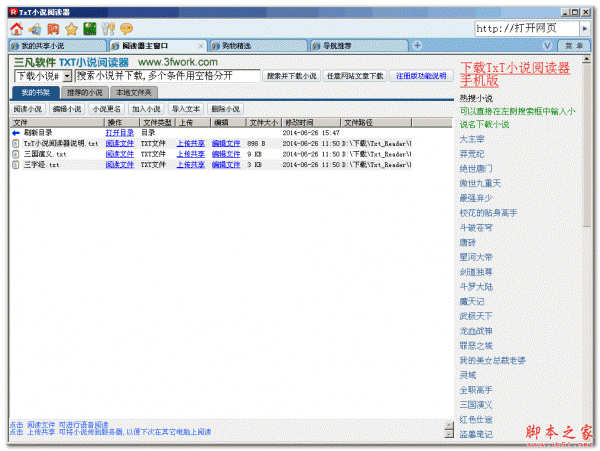Click the blue left arrow refresh directory icon
The width and height of the screenshot is (600, 451).
[16, 133]
